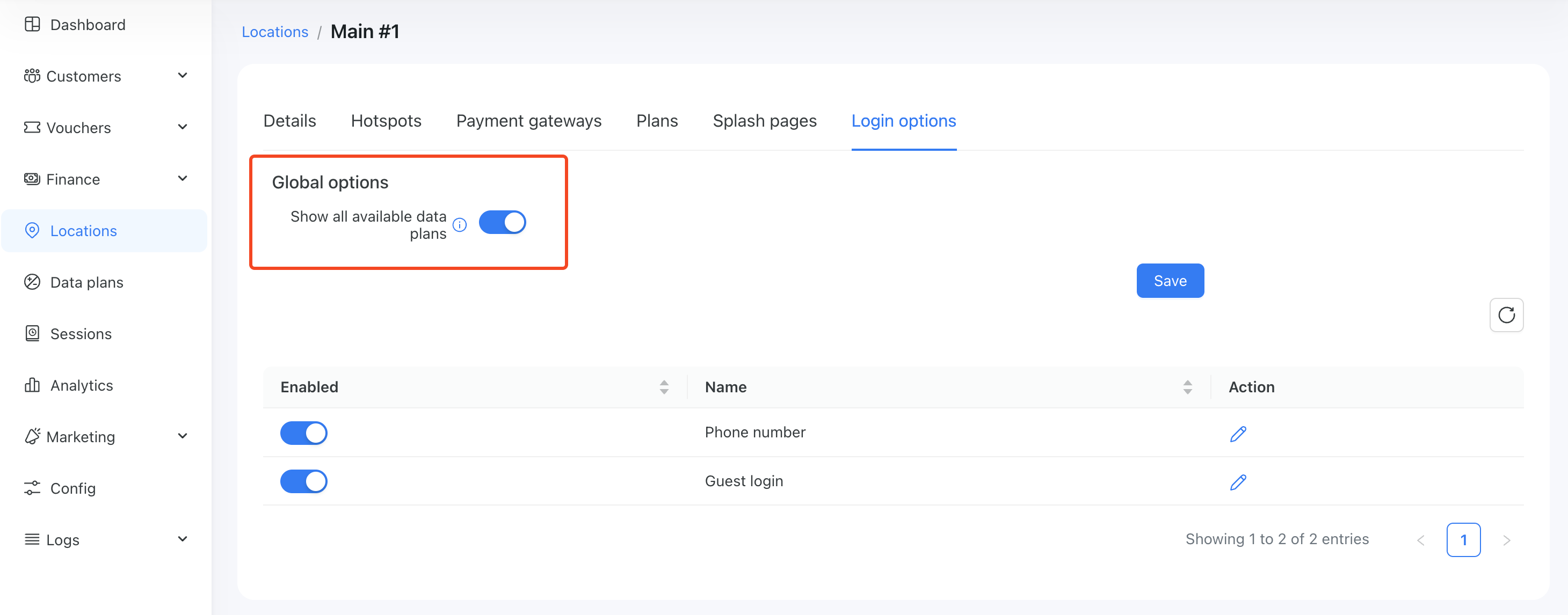Click info icon beside data plans label
This screenshot has width=1568, height=615.
pyautogui.click(x=460, y=225)
